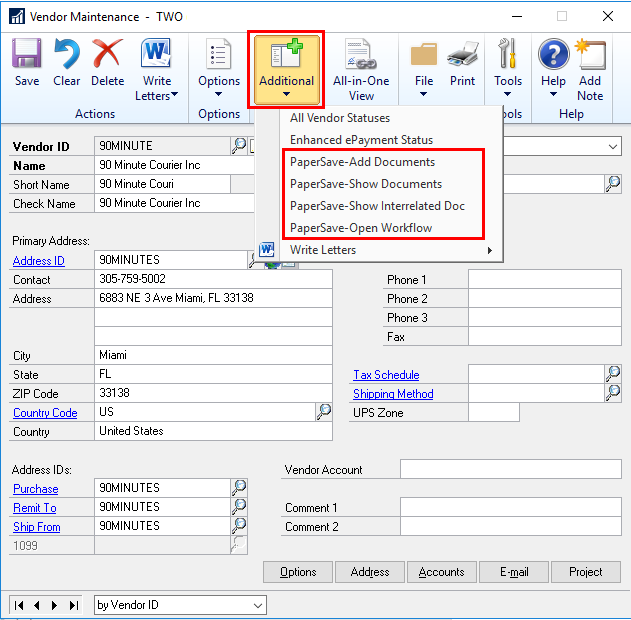Screen dimensions: 631x620
Task: Click the UPS Zone input field
Action: [494, 412]
